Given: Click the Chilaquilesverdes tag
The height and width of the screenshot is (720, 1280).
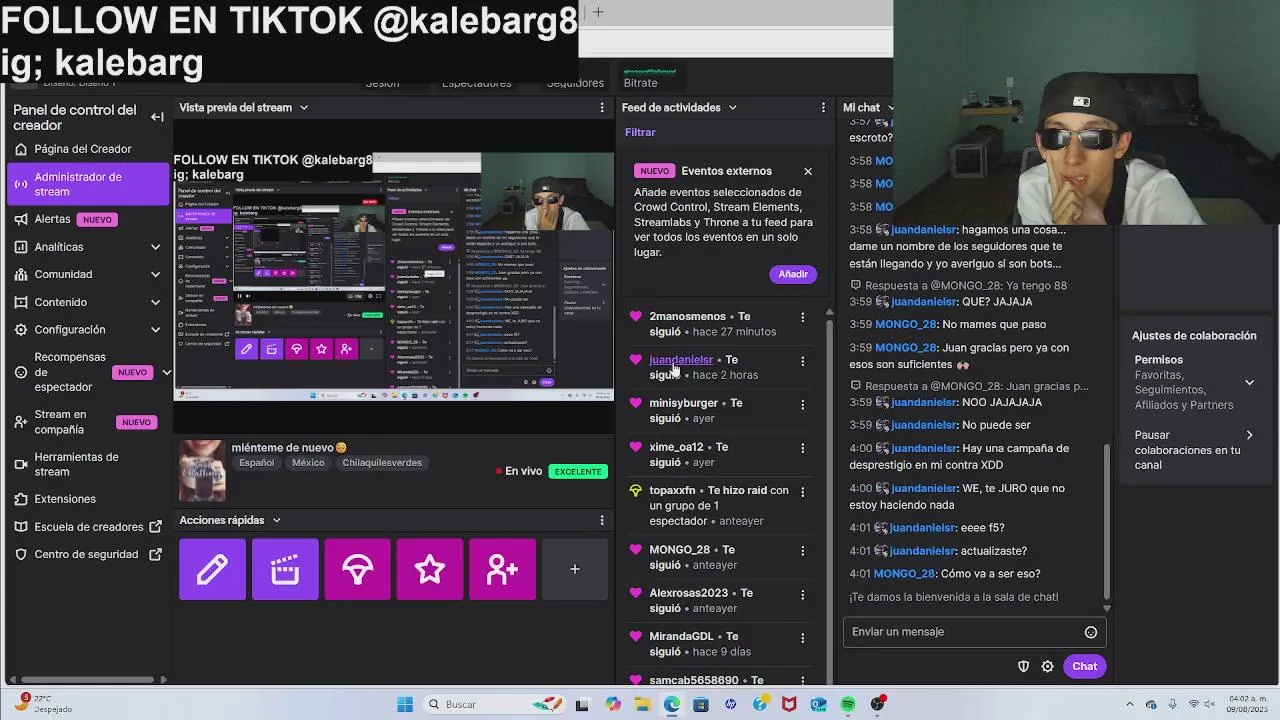Looking at the screenshot, I should (382, 463).
